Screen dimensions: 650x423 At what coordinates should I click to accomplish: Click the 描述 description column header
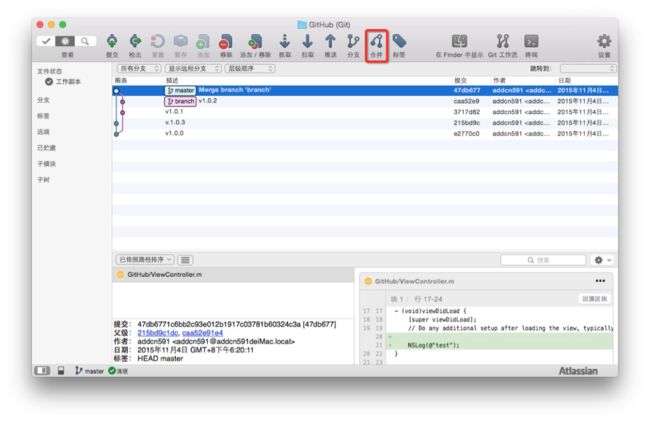[172, 80]
